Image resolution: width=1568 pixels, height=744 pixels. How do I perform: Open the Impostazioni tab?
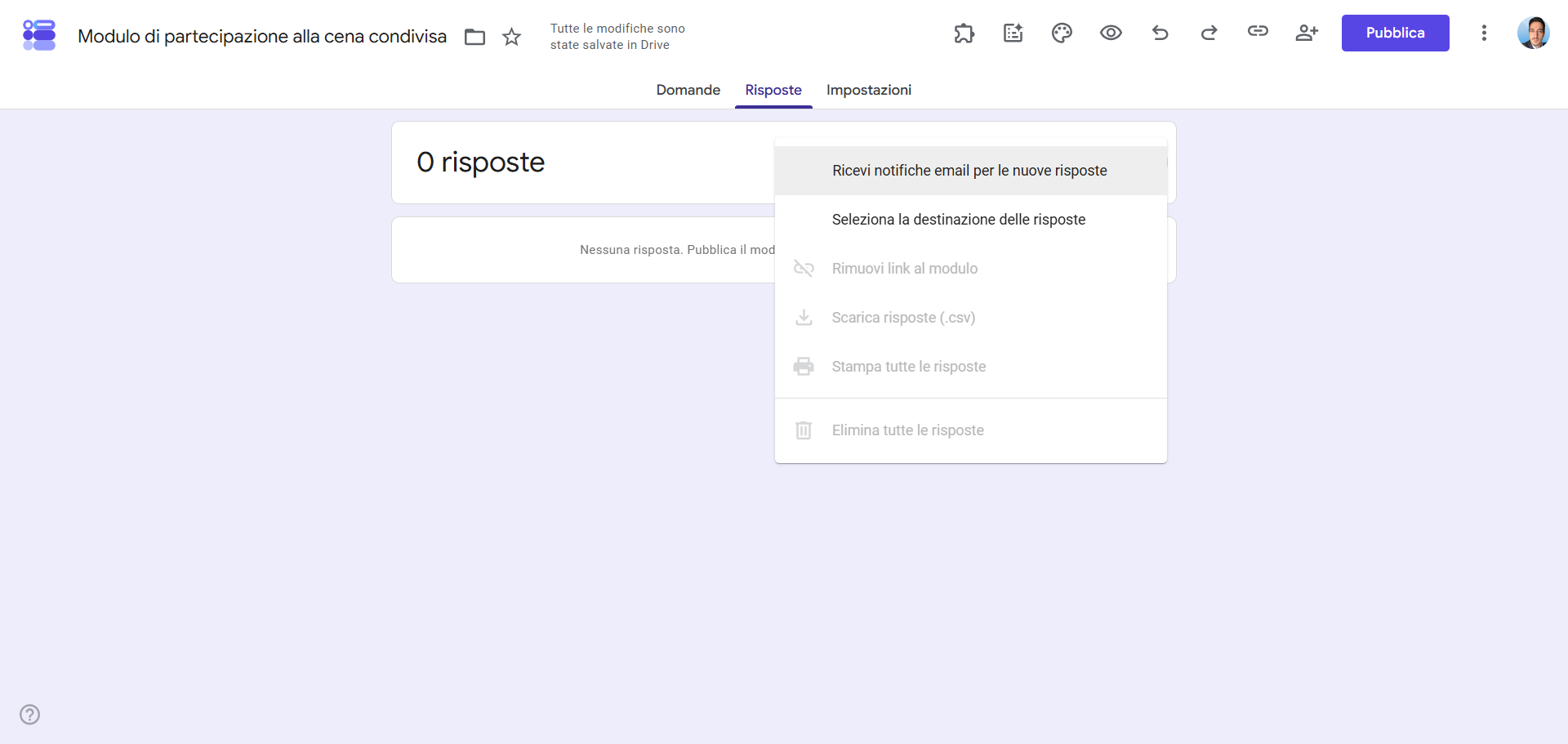pyautogui.click(x=869, y=90)
